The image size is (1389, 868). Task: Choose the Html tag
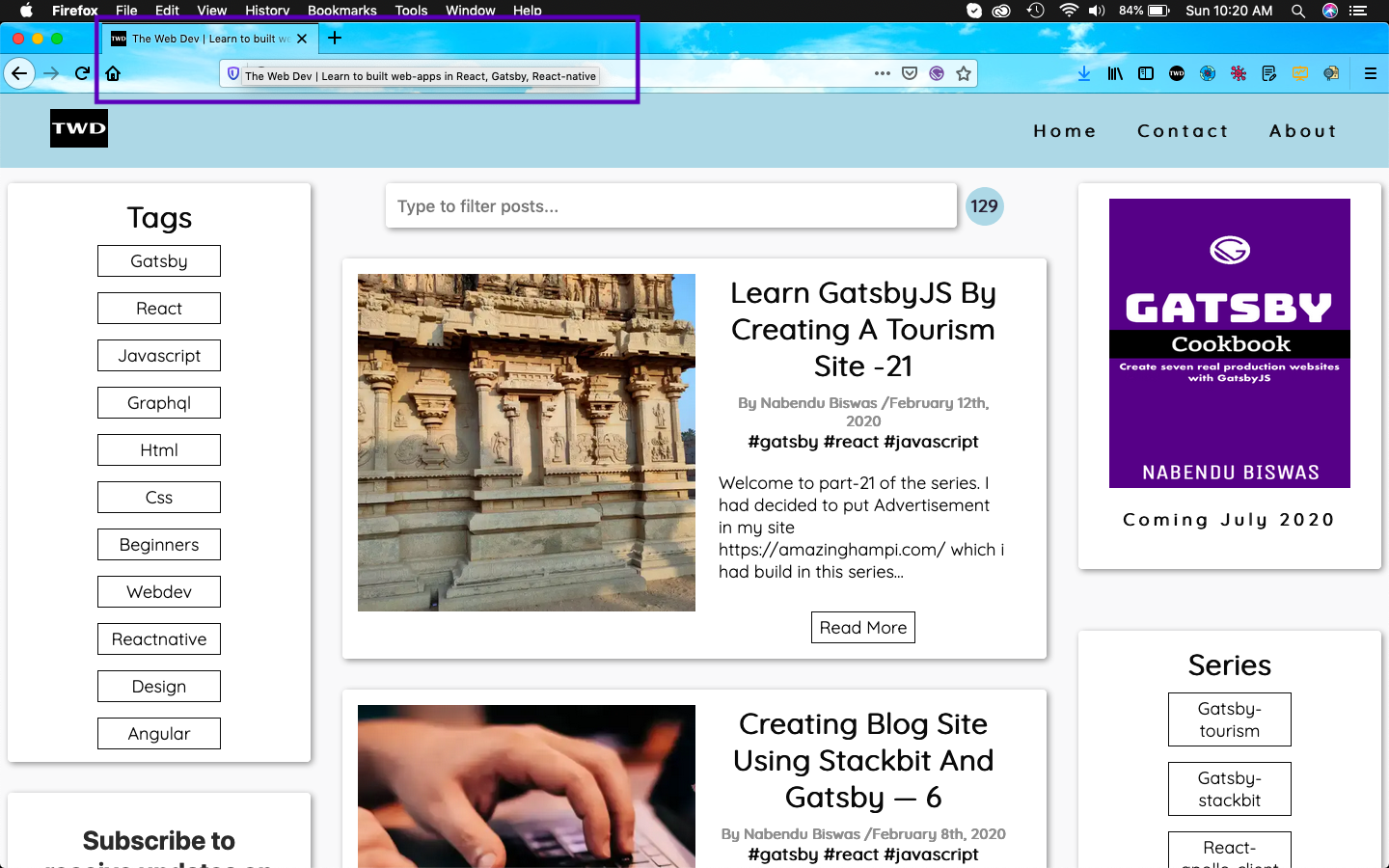[159, 450]
